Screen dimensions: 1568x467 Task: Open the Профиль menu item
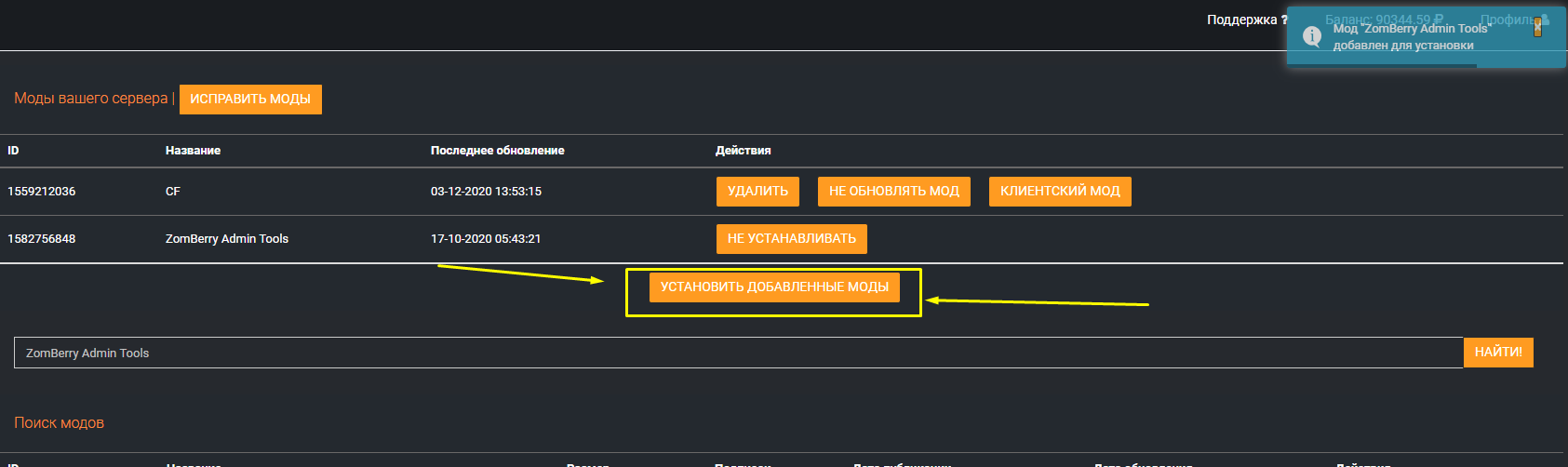point(1508,20)
